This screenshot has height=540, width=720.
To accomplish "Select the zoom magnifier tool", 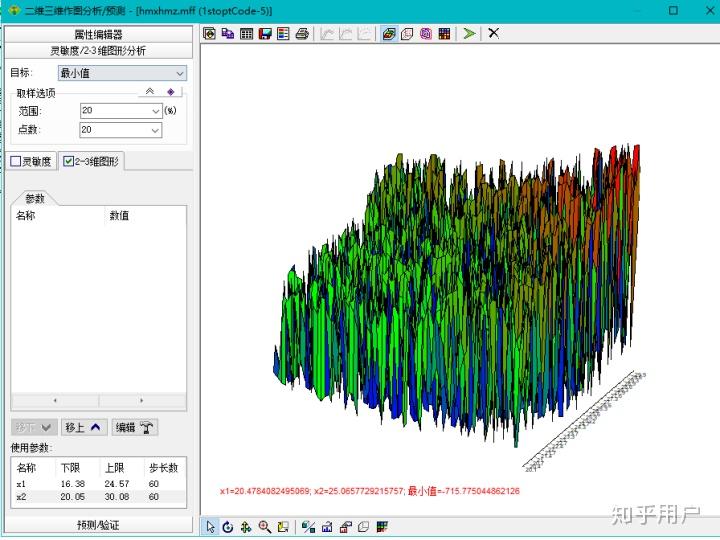I will 265,527.
